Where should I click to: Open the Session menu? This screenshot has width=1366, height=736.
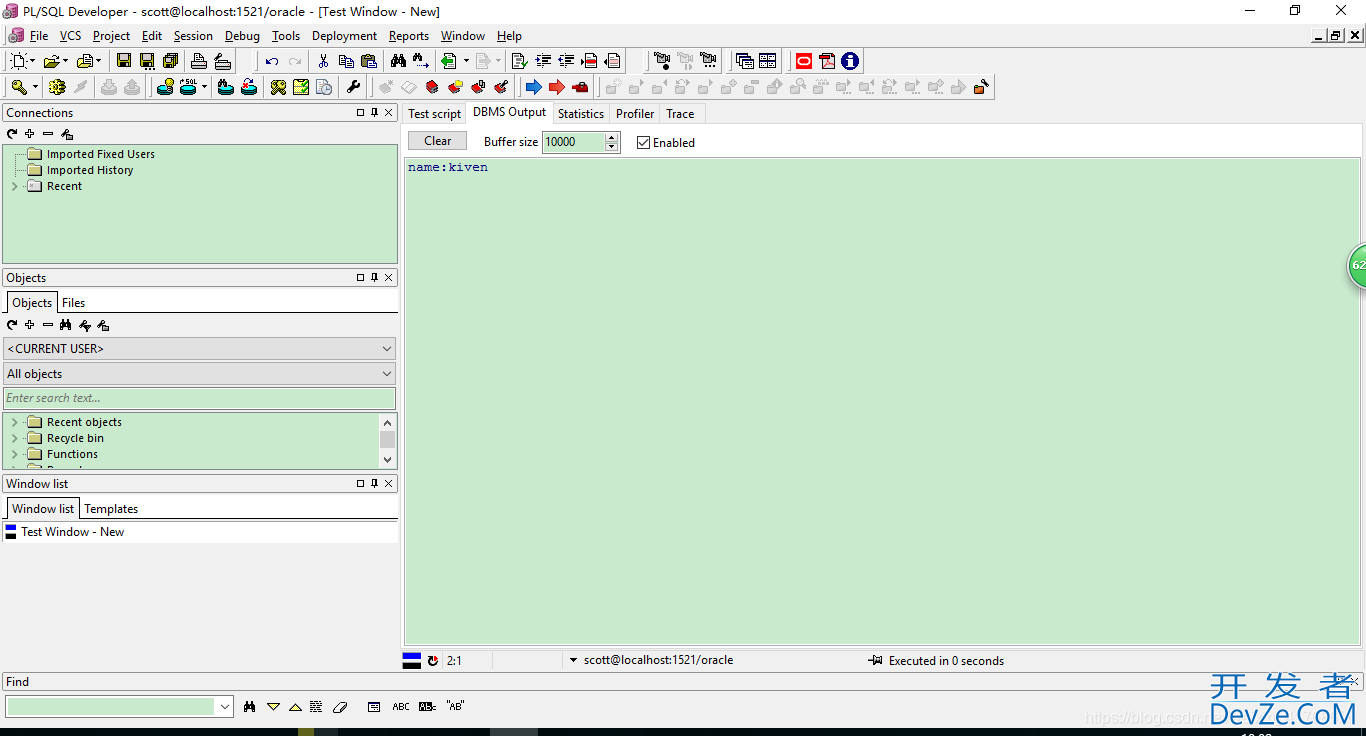pos(193,36)
